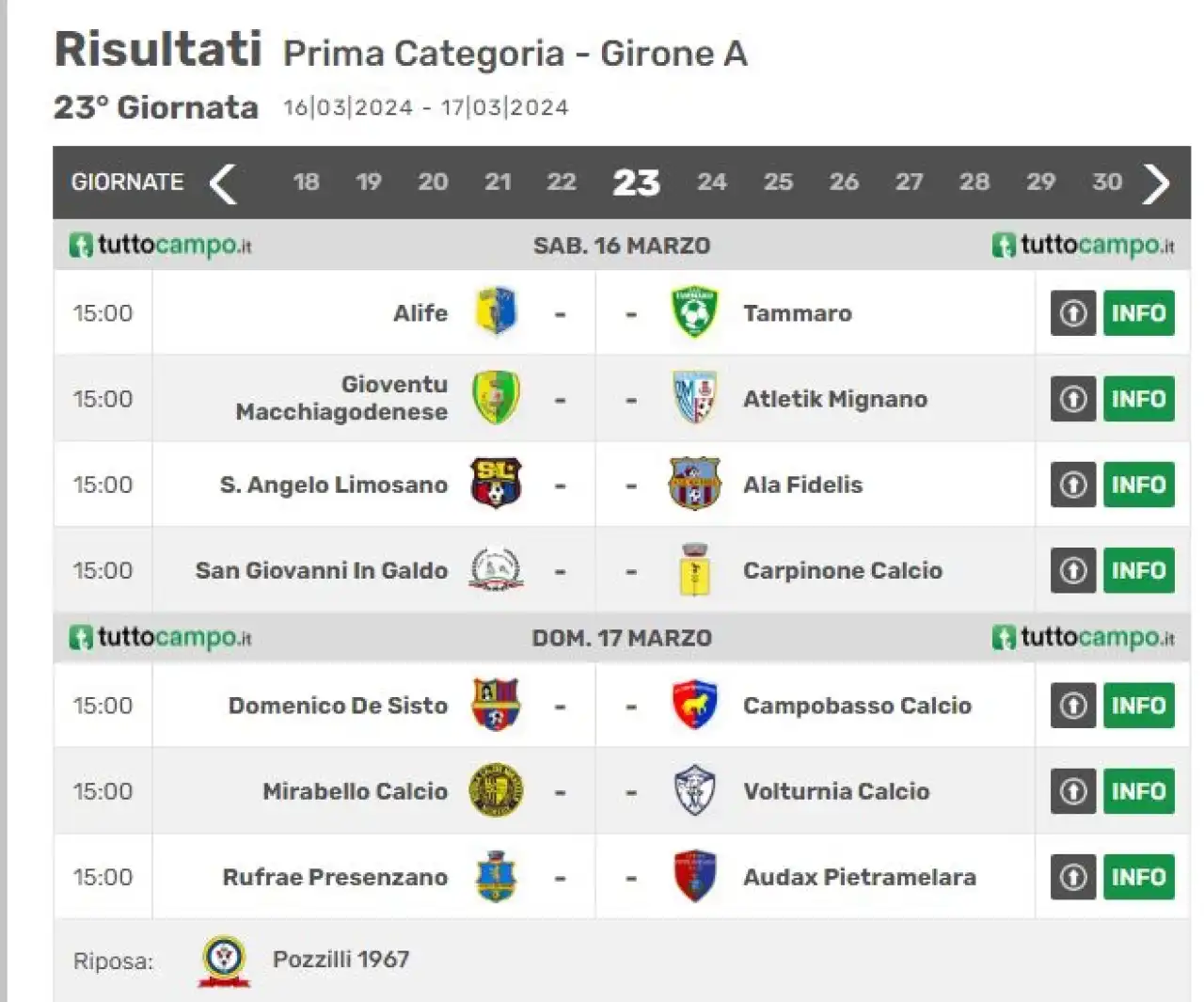This screenshot has width=1204, height=1002.
Task: Click the arrow icon on Rufrae Presenzano row
Action: pyautogui.click(x=1073, y=876)
